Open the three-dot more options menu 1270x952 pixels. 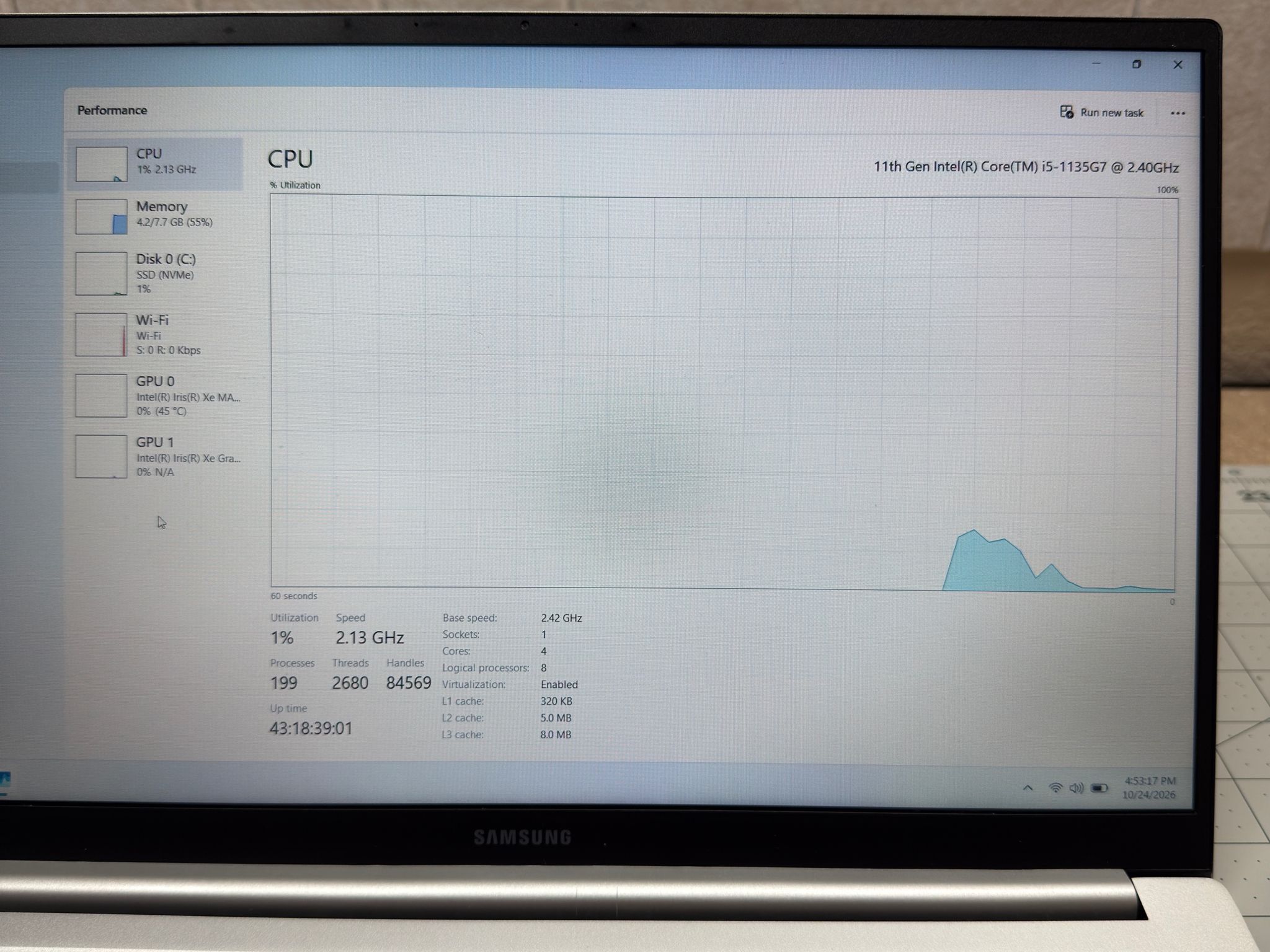1178,113
